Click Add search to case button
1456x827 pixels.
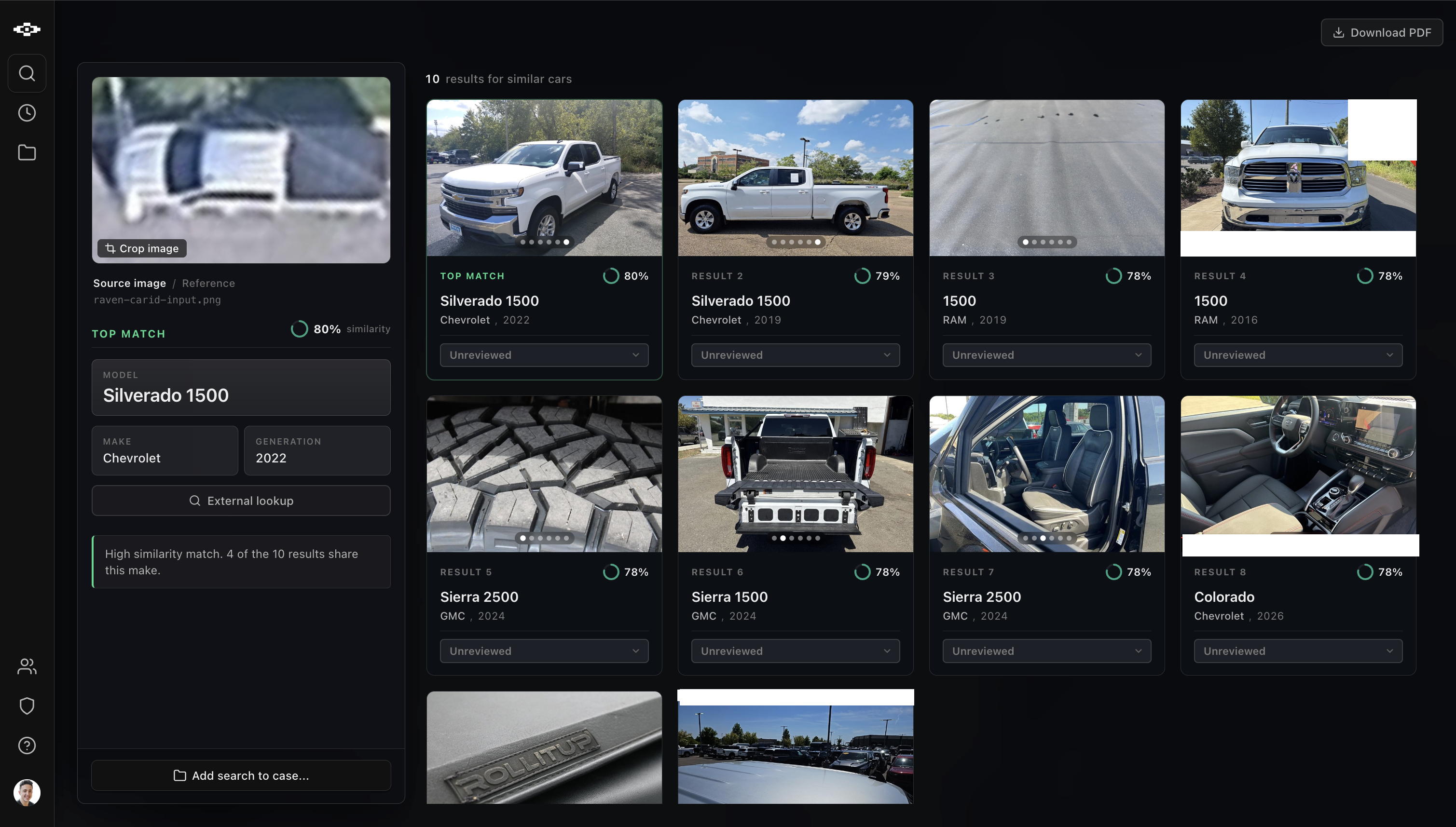241,775
